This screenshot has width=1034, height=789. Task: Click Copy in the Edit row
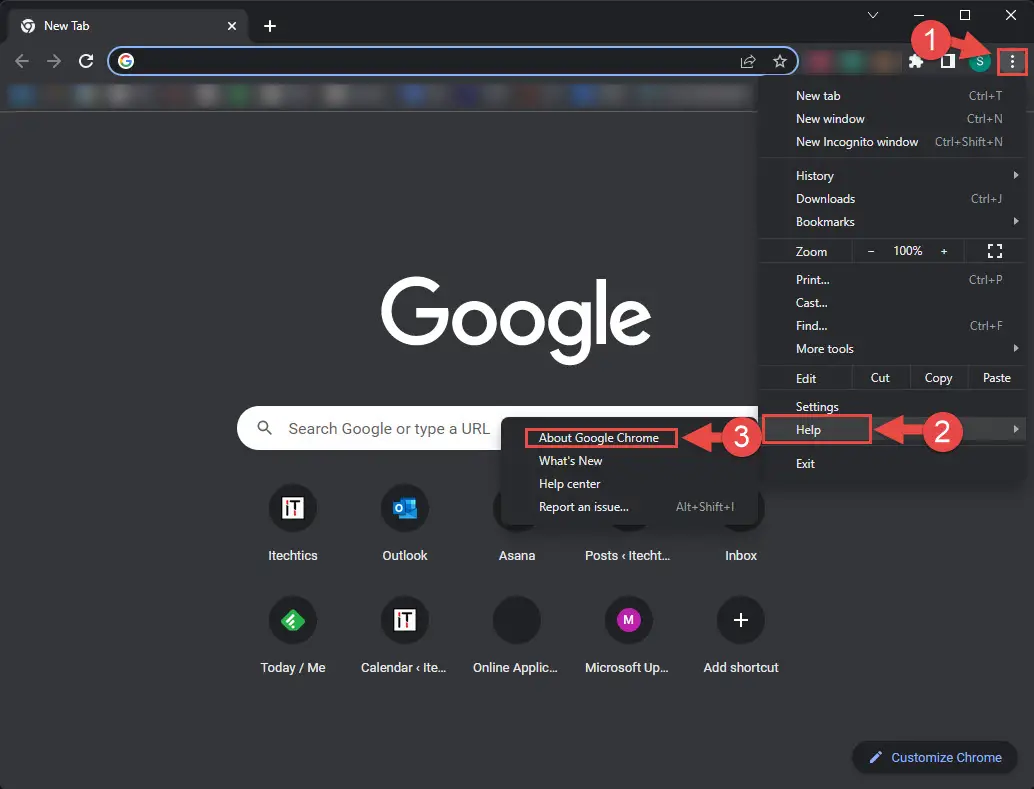click(x=938, y=378)
